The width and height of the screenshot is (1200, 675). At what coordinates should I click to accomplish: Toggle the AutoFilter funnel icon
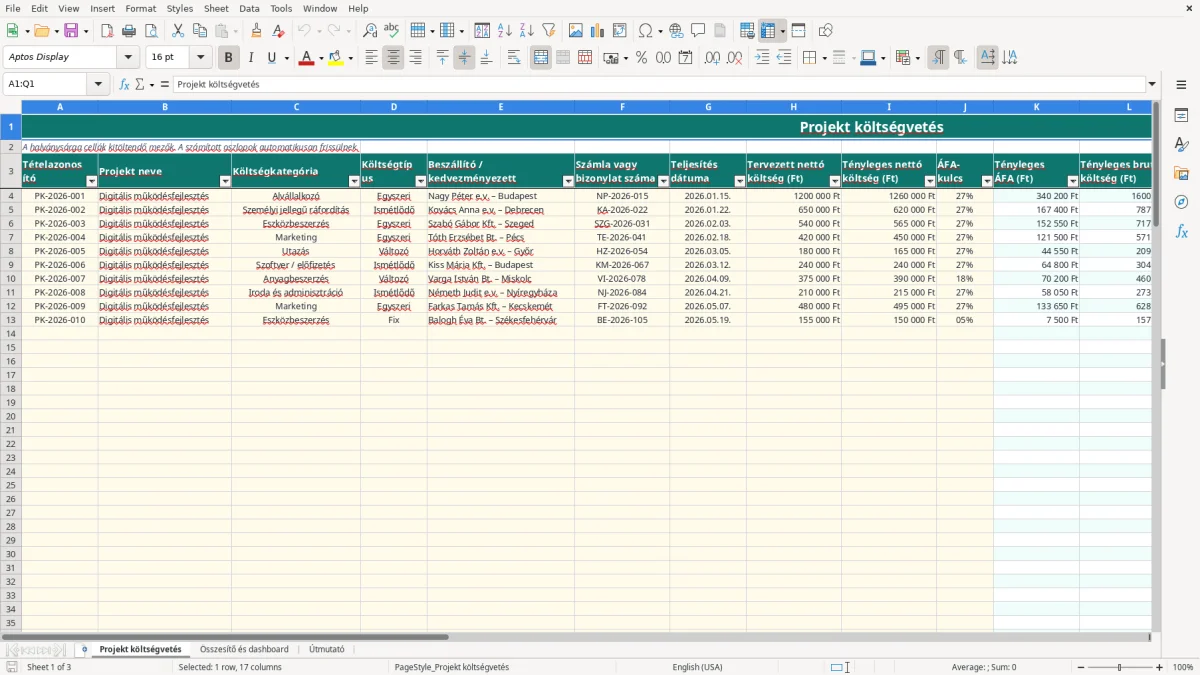[548, 31]
